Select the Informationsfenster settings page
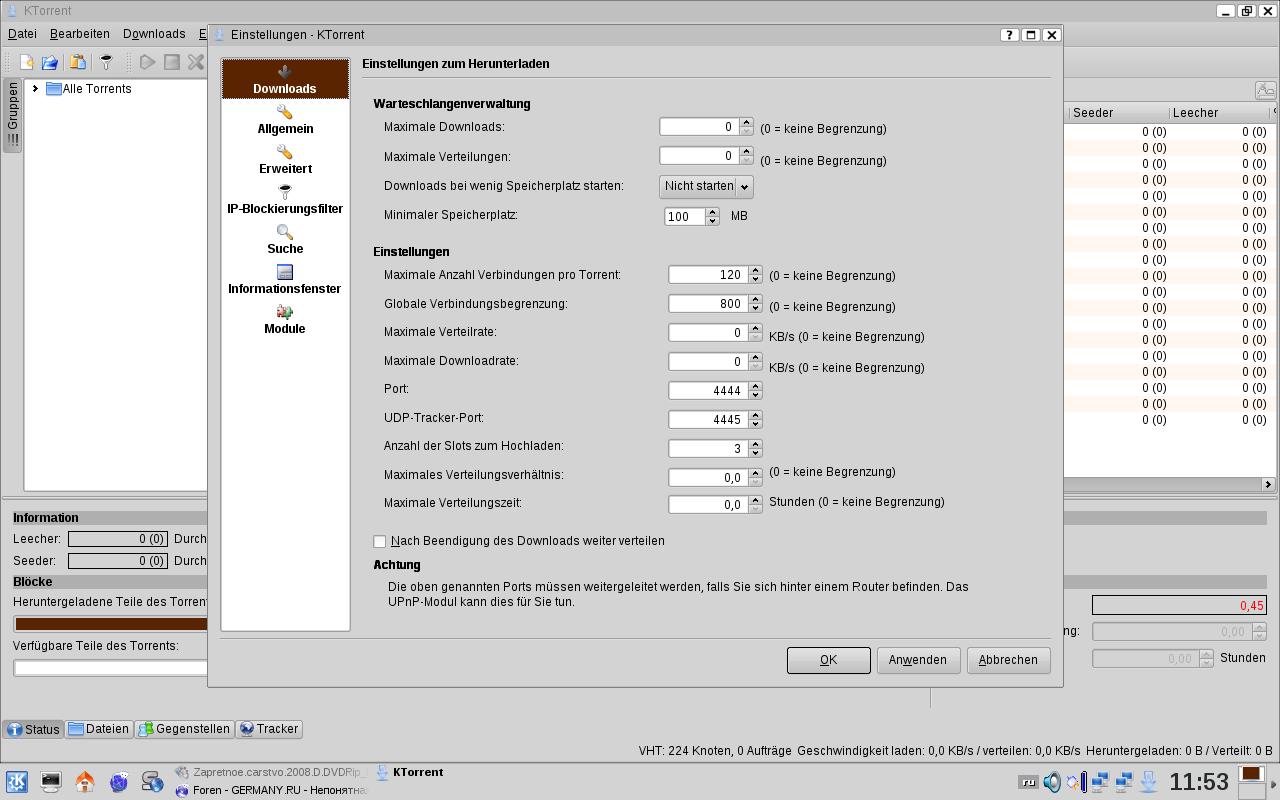The height and width of the screenshot is (800, 1280). [285, 280]
